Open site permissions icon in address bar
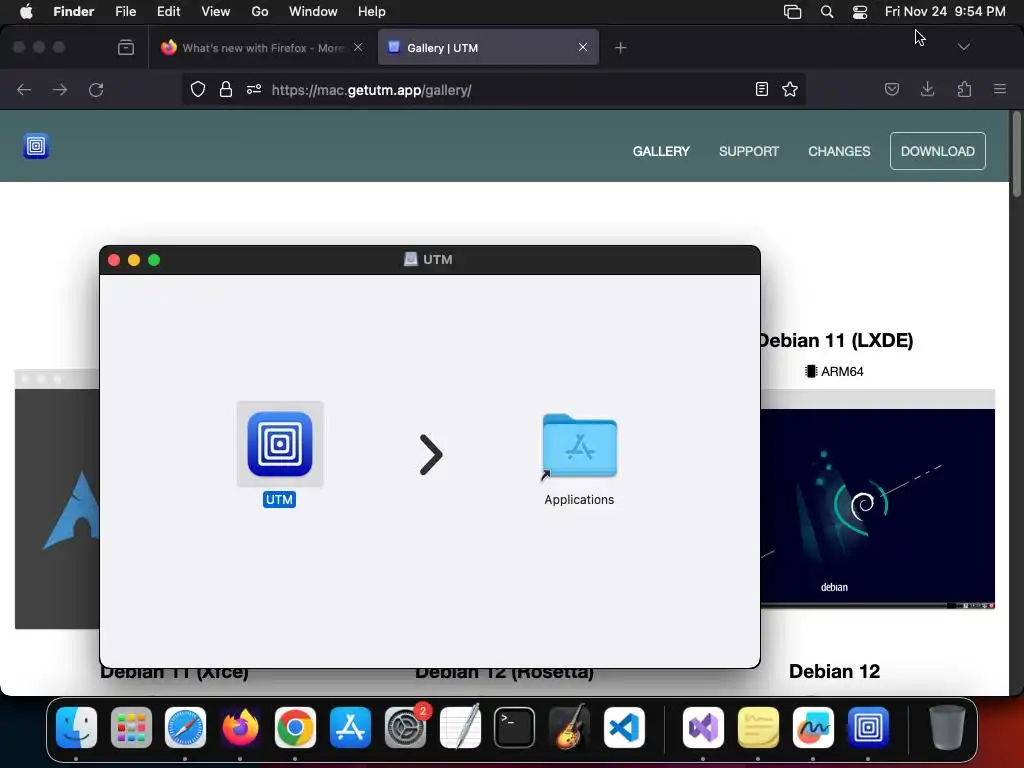 254,89
